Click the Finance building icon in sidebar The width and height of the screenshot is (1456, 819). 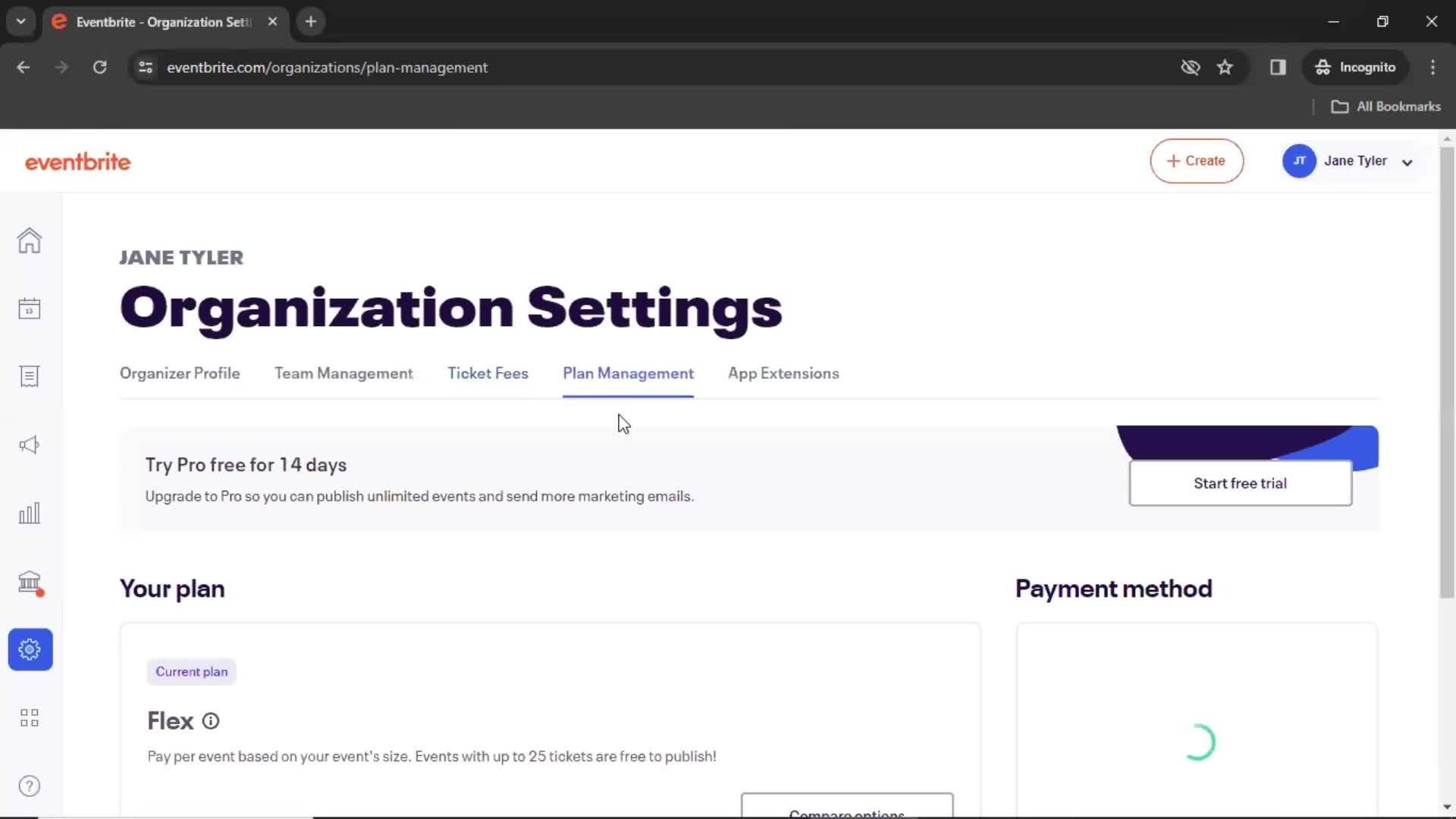point(29,581)
